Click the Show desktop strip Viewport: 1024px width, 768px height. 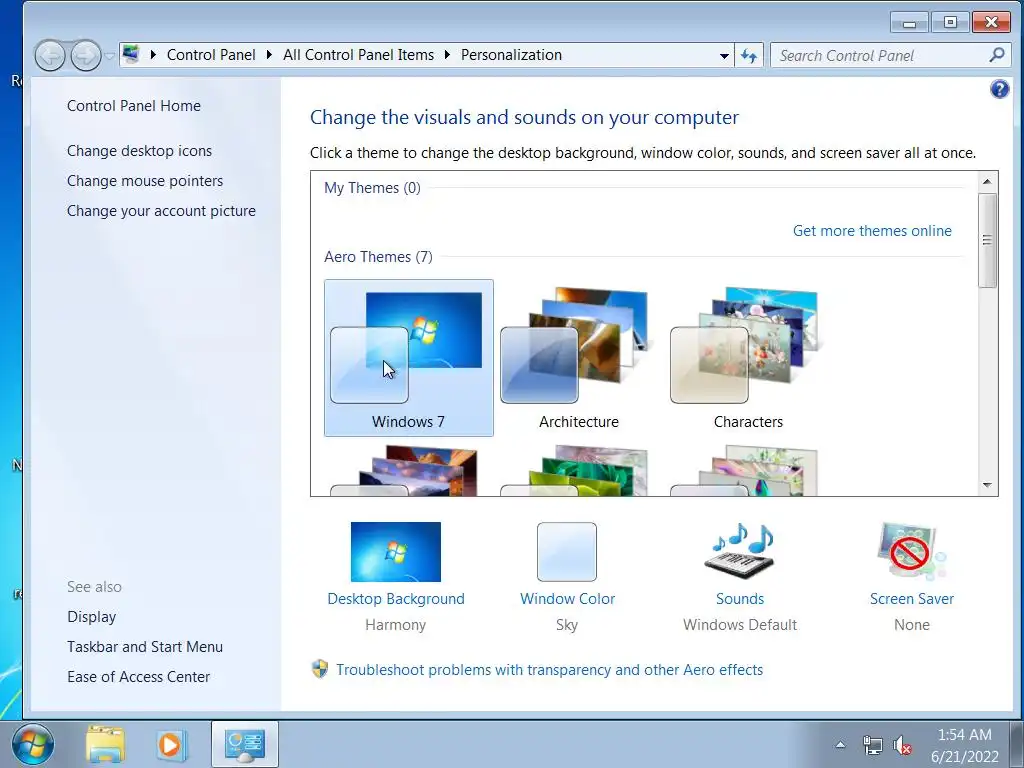1019,744
